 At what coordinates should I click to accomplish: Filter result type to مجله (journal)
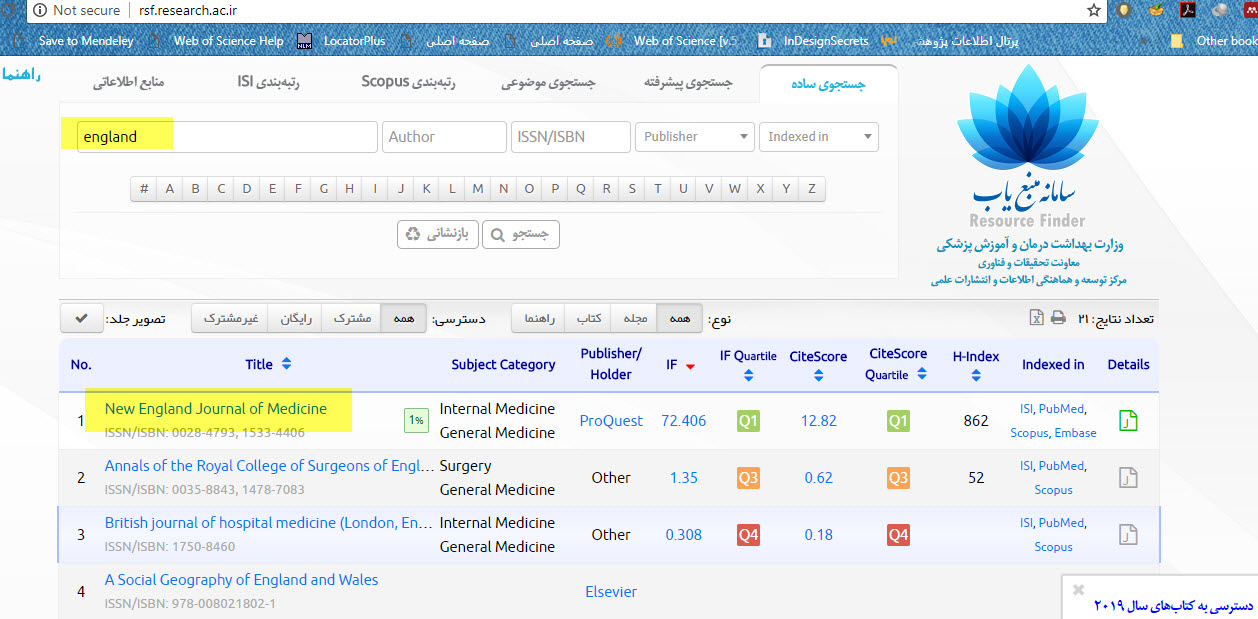[636, 319]
